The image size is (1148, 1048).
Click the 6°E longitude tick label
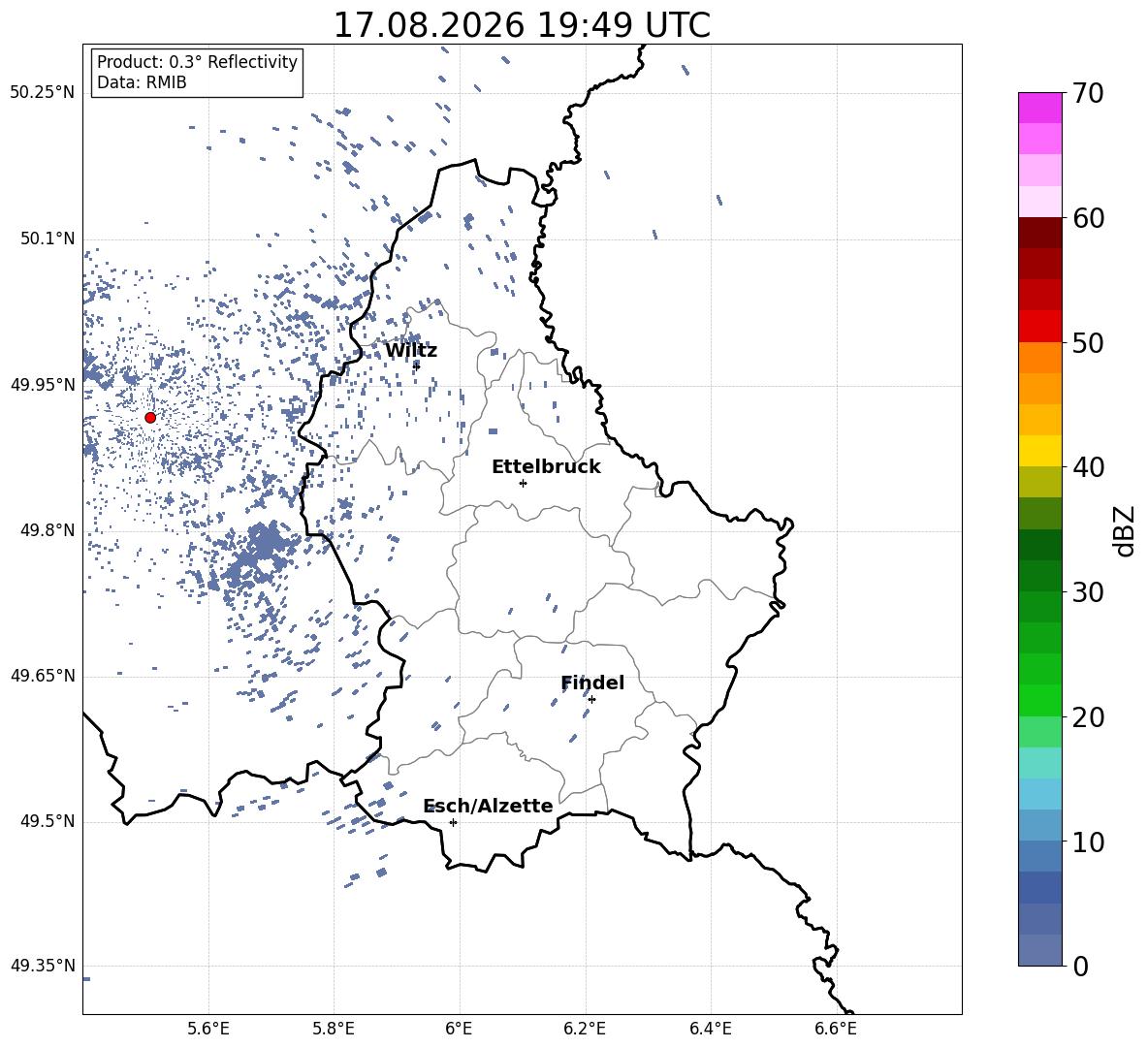[459, 1029]
